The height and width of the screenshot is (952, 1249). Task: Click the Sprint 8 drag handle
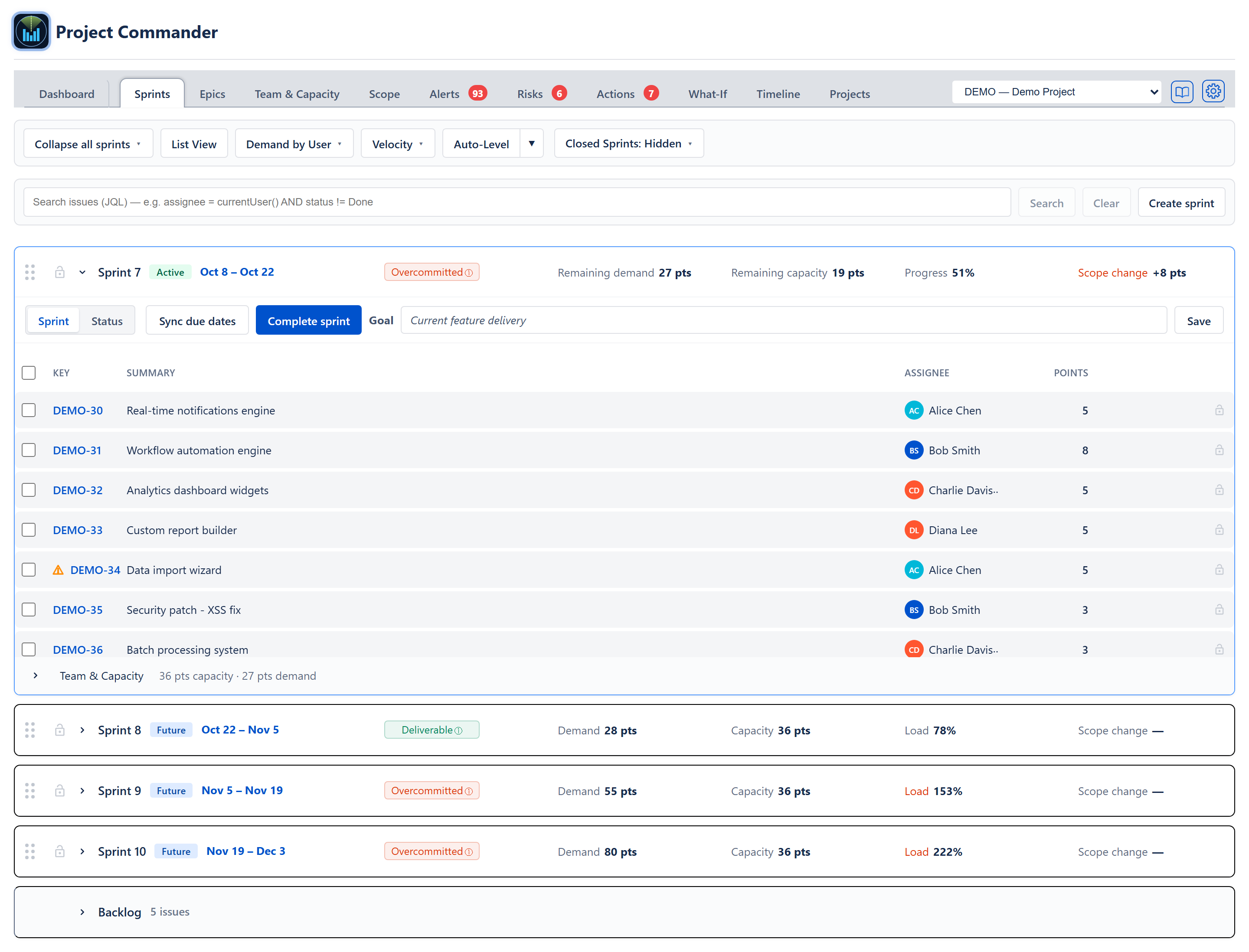click(30, 730)
